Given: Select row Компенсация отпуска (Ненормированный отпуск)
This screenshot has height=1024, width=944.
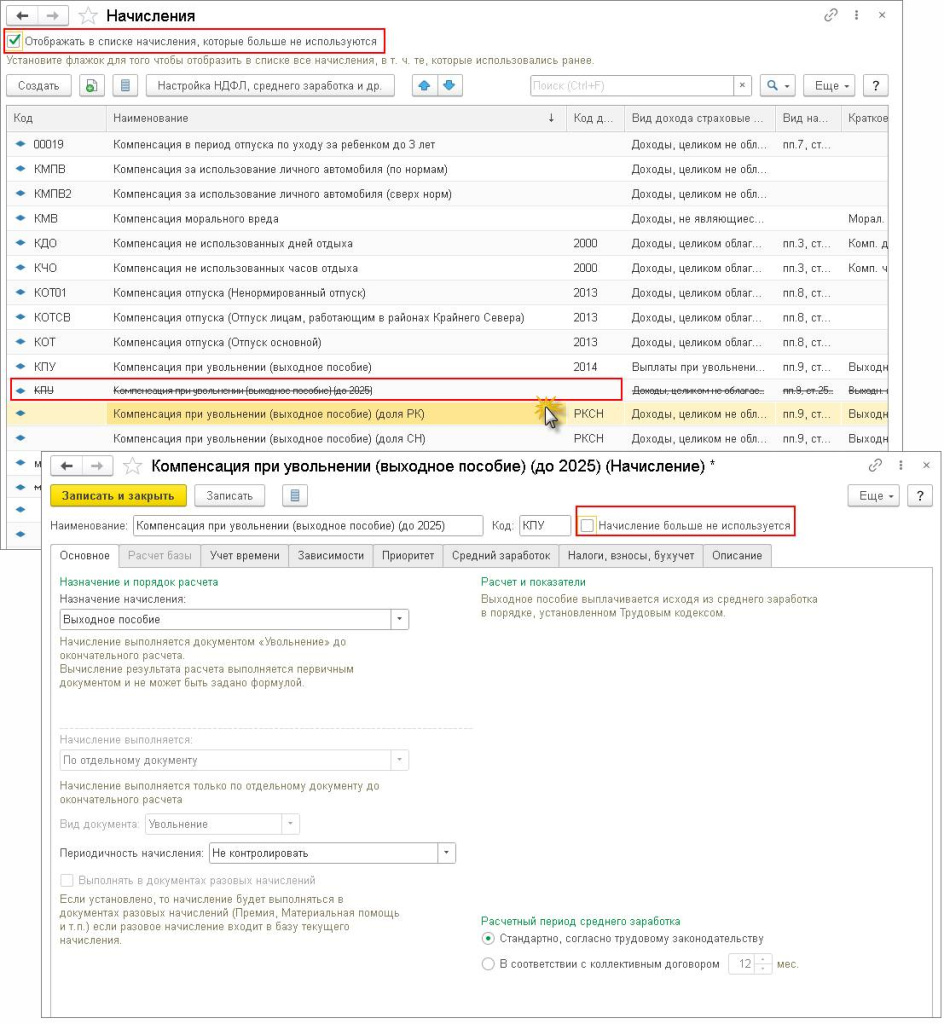Looking at the screenshot, I should point(448,293).
